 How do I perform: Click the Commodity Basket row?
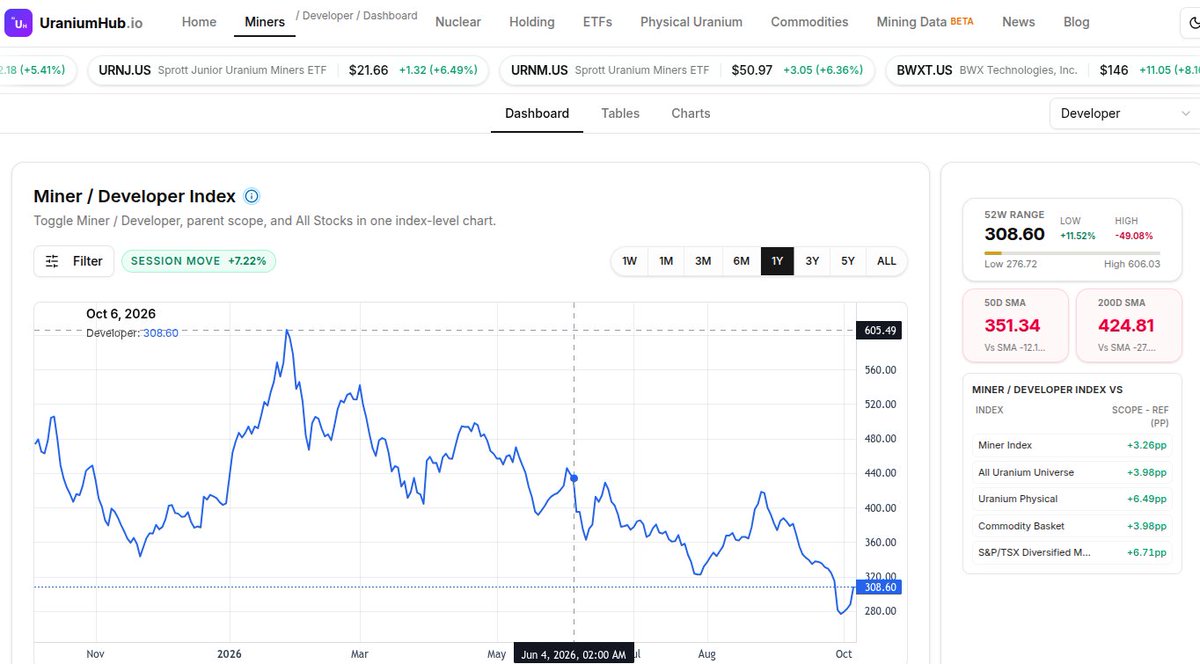[1072, 526]
